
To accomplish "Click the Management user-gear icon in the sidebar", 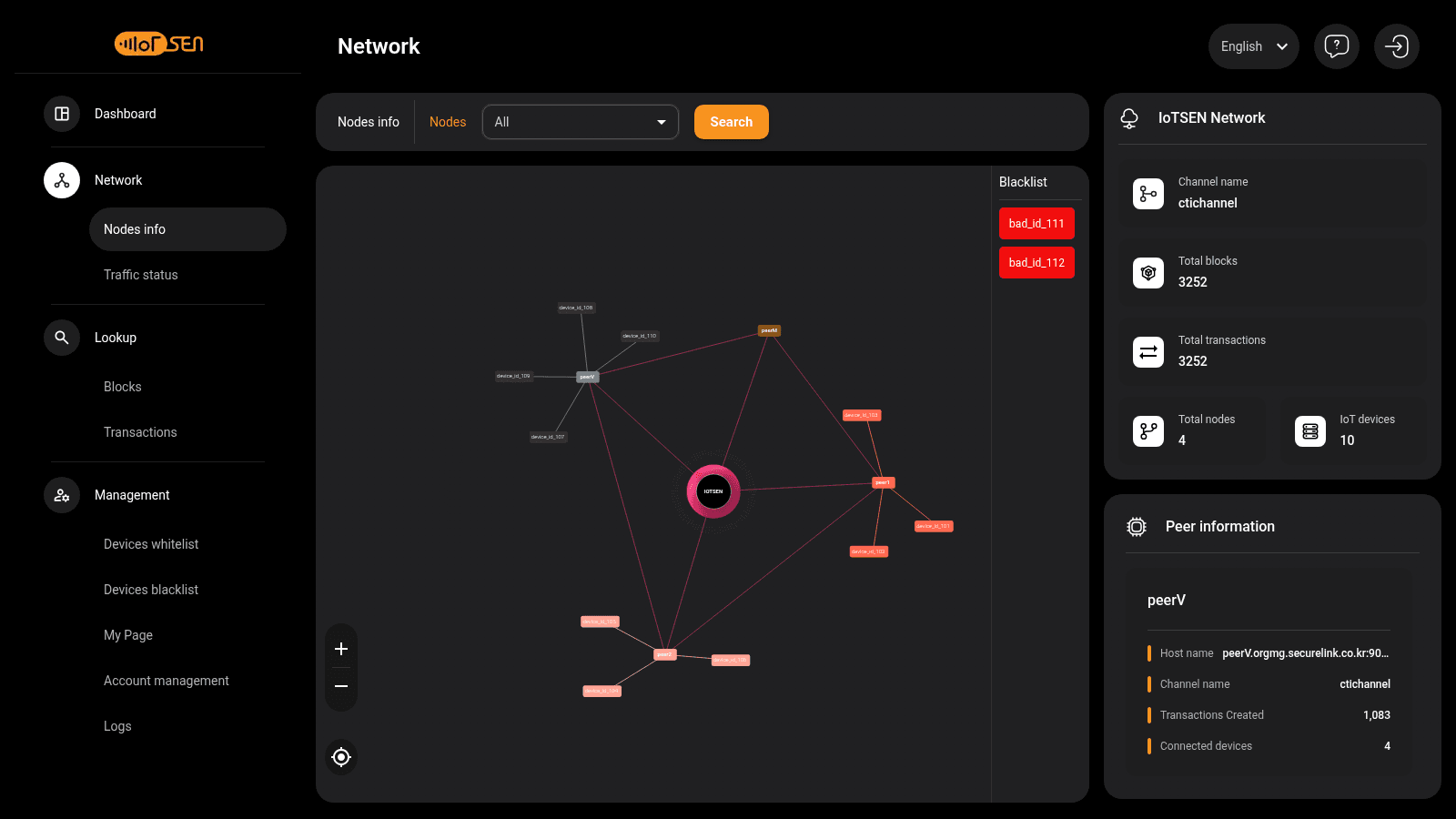I will (x=62, y=495).
